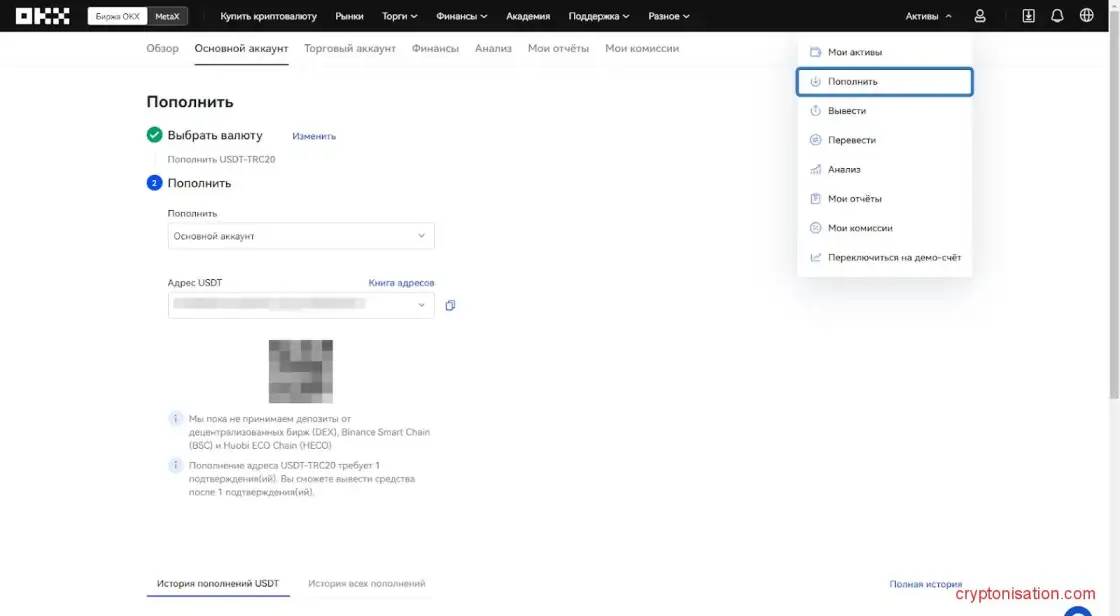Select История всех пополнений tab
Viewport: 1120px width, 616px height.
click(x=366, y=584)
